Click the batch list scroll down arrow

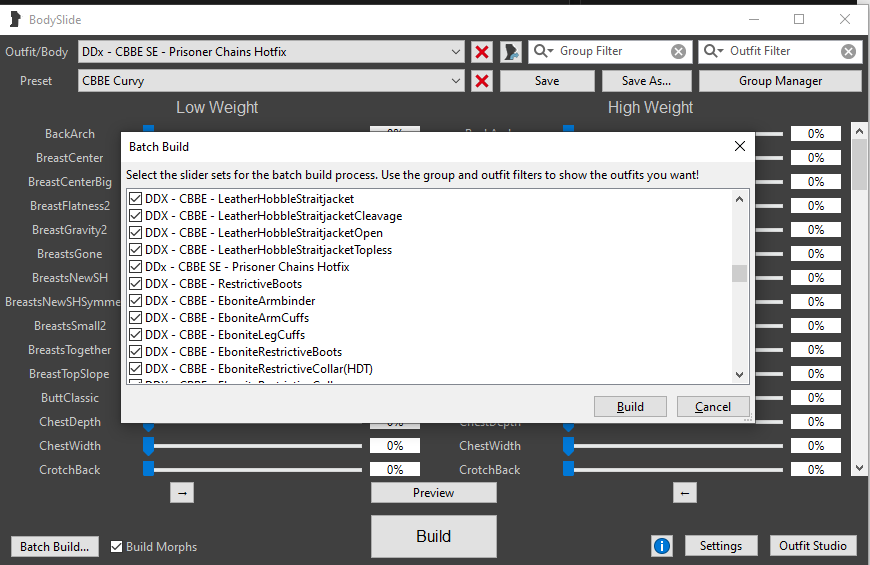739,375
